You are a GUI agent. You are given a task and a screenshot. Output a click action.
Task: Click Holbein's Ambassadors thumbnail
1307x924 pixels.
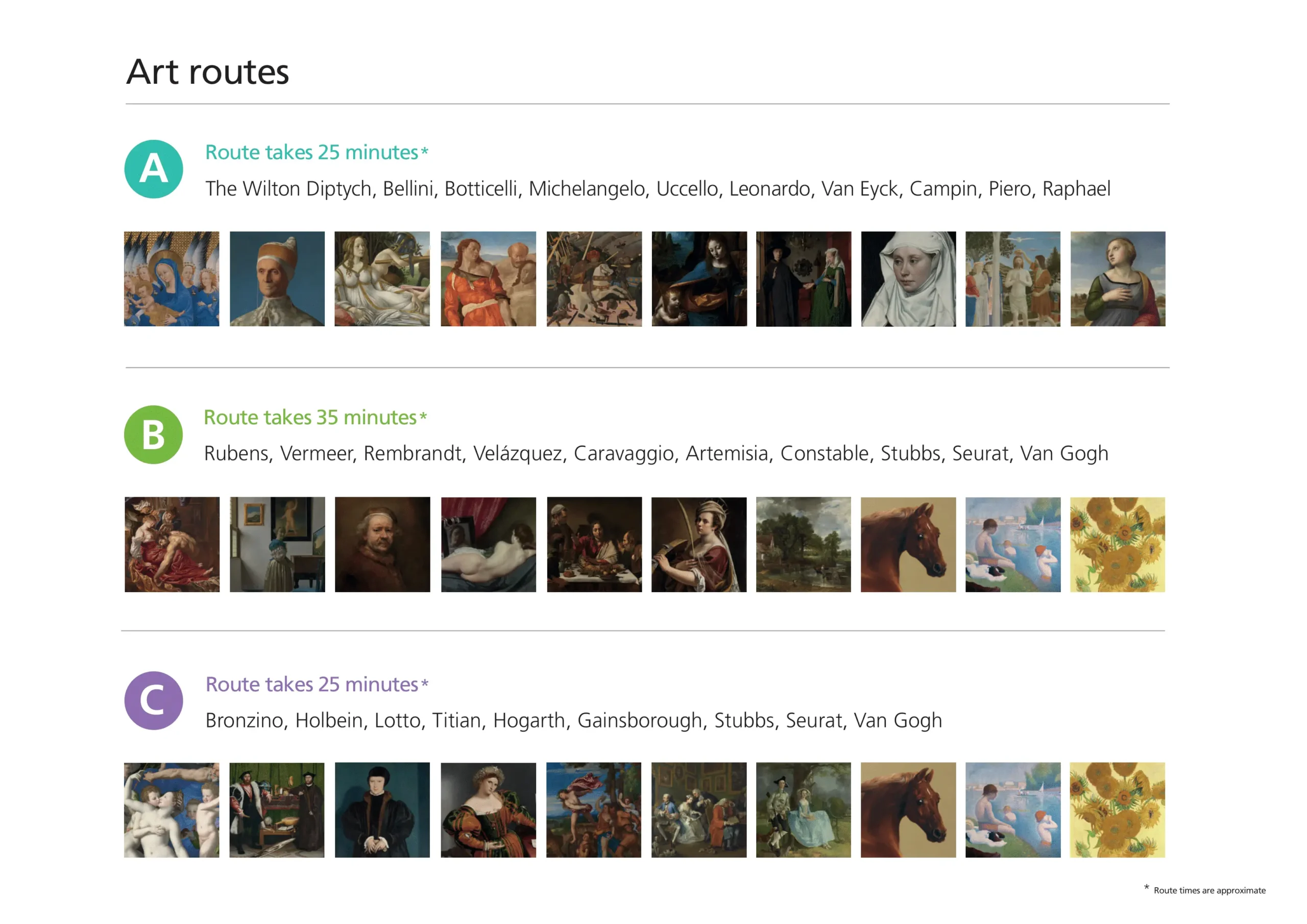(277, 810)
